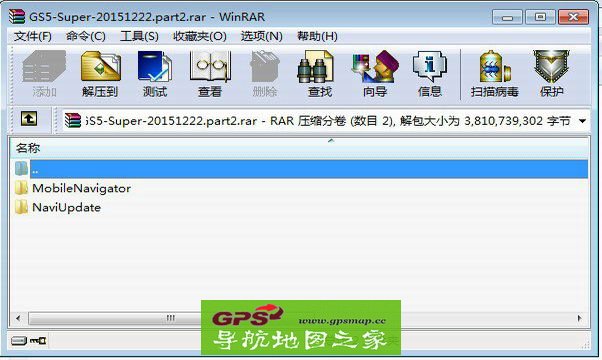Click the WinRAR title bar books icon
This screenshot has width=602, height=360.
[x=17, y=17]
